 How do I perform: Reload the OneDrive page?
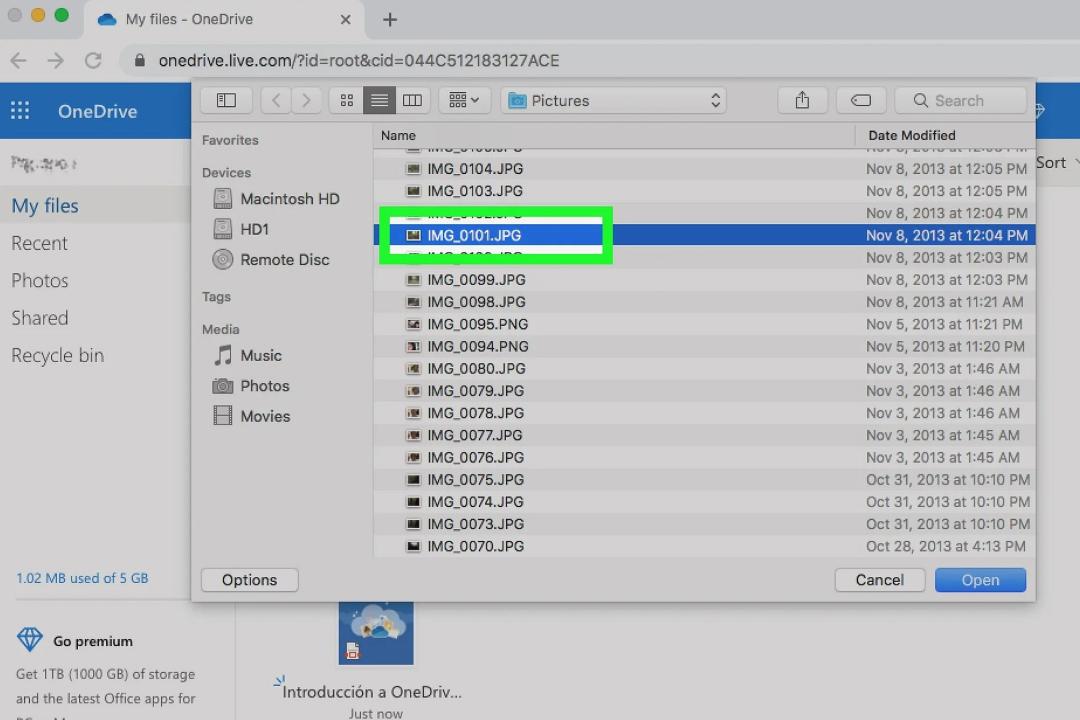click(93, 61)
